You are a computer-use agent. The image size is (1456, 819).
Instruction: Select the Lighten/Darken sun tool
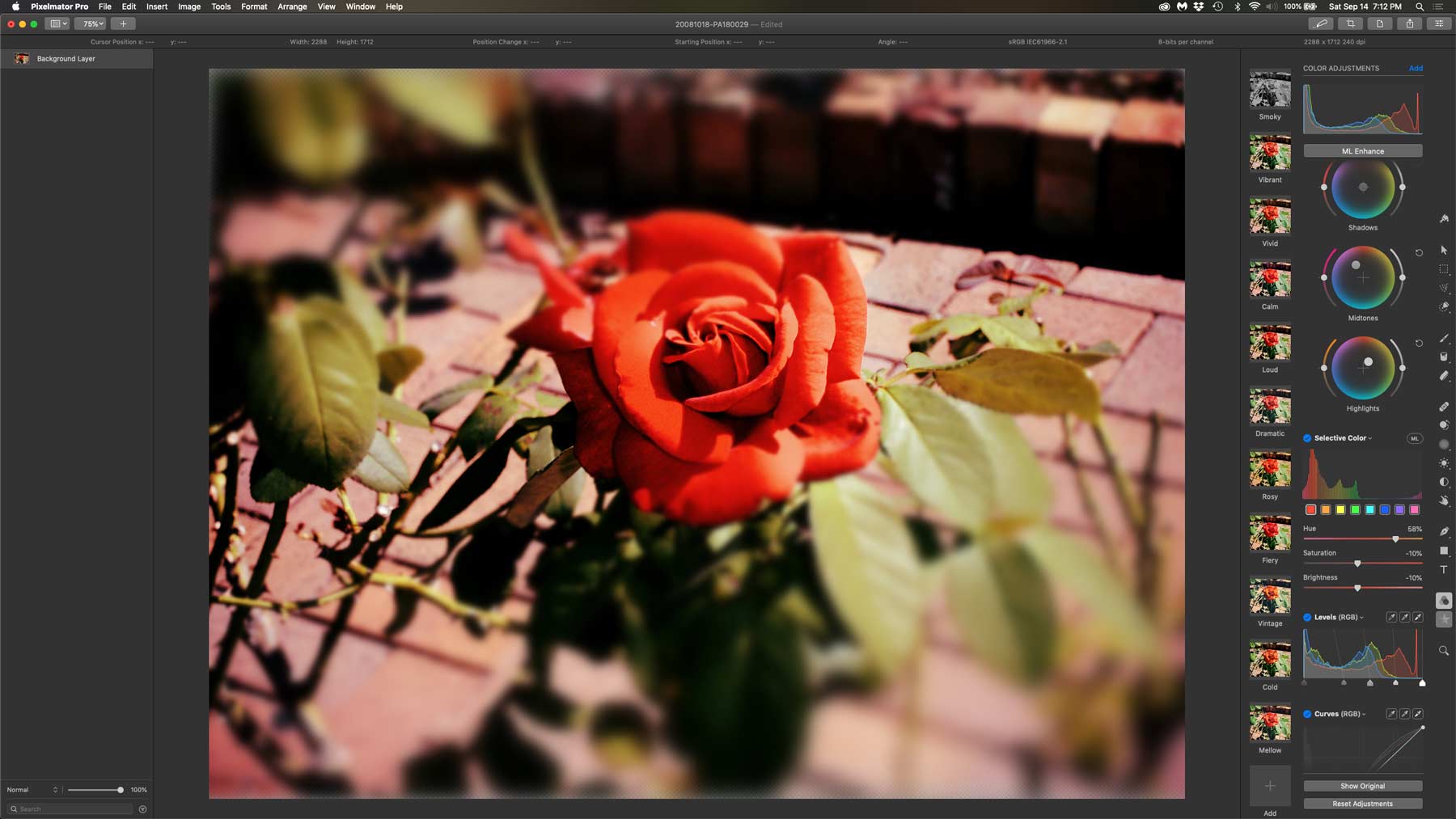point(1444,463)
